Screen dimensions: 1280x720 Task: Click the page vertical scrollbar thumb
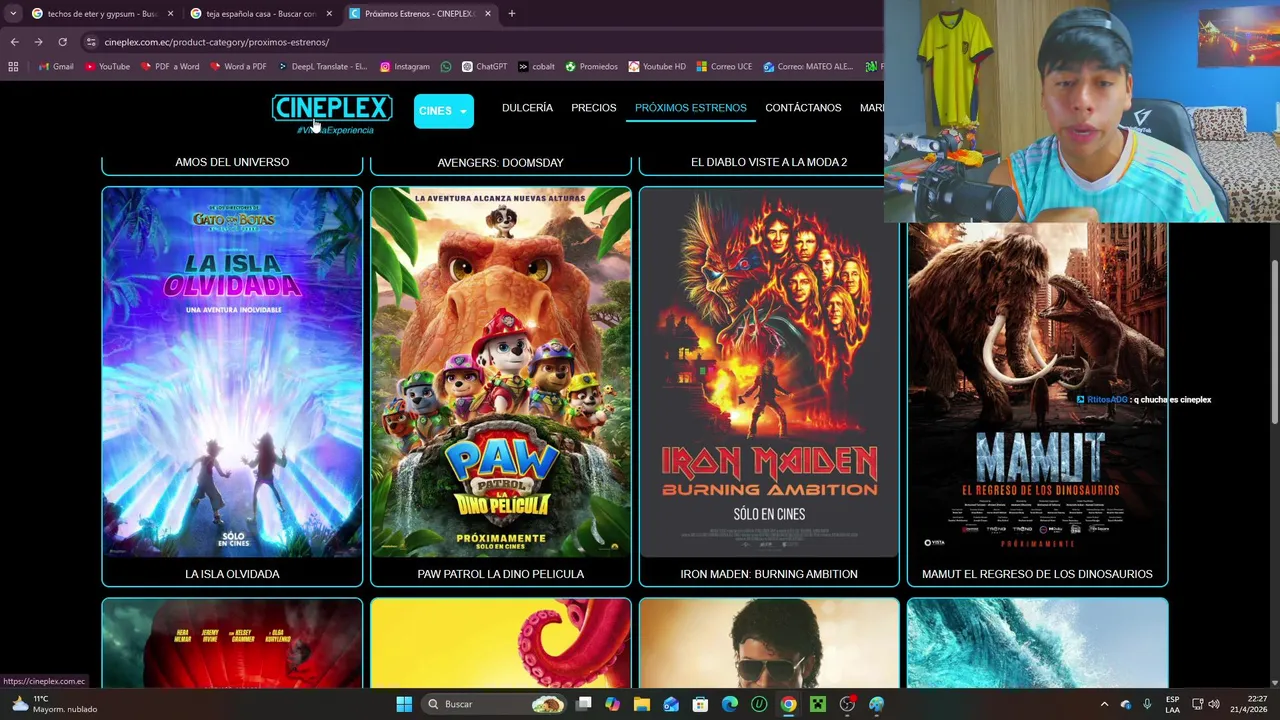coord(1274,340)
